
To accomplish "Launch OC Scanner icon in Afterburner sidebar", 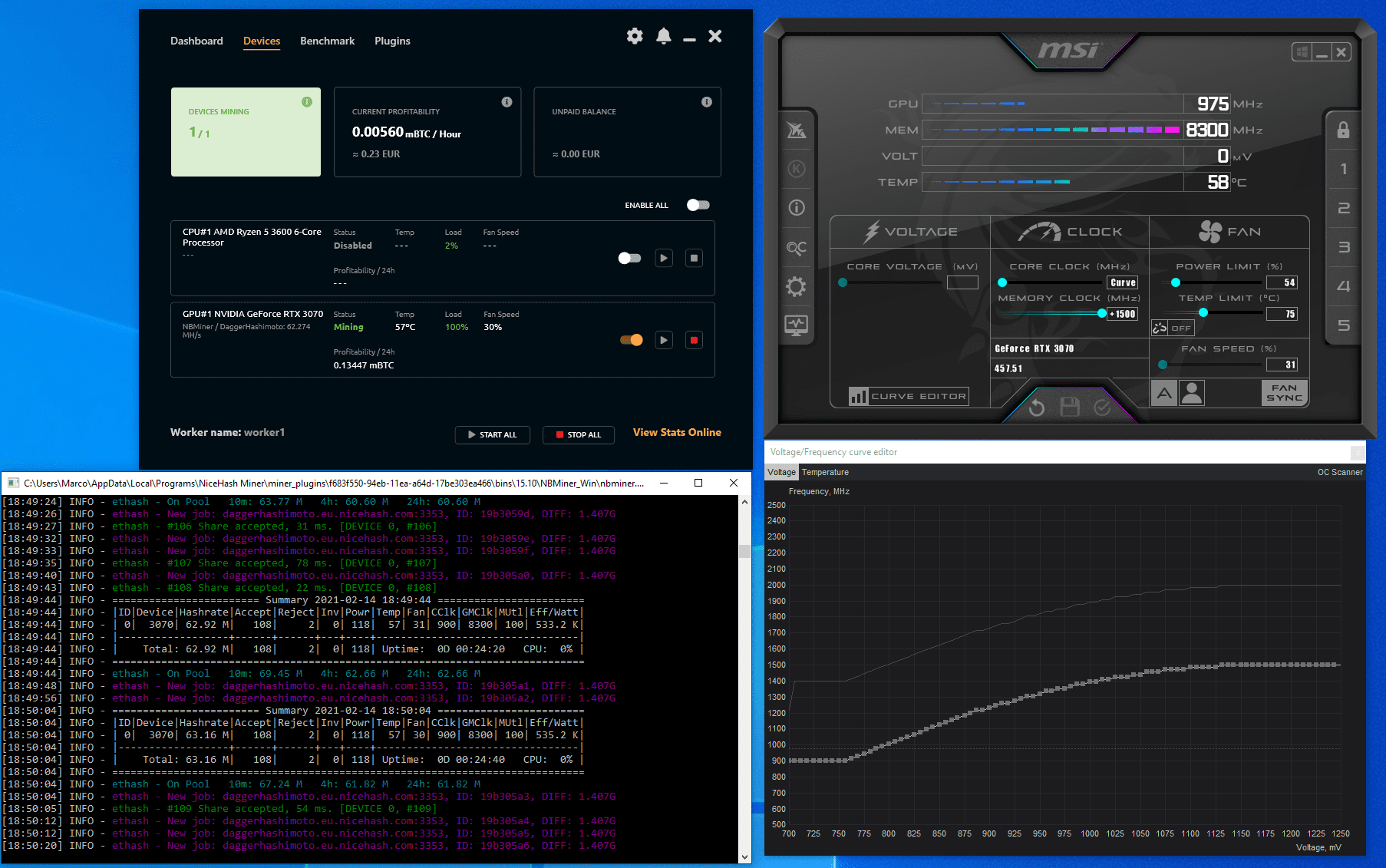I will coord(797,248).
